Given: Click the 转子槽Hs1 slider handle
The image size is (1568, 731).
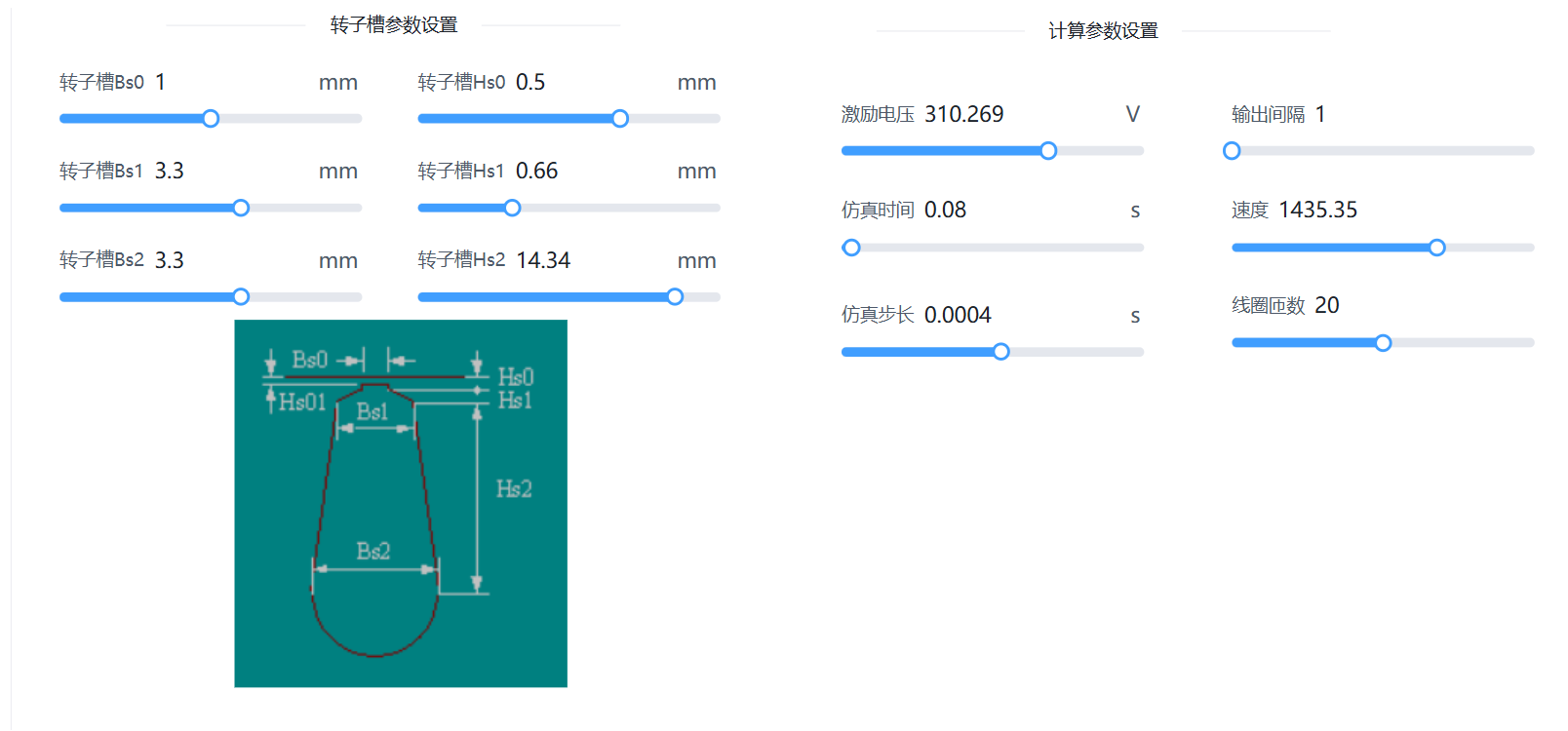Looking at the screenshot, I should click(512, 208).
